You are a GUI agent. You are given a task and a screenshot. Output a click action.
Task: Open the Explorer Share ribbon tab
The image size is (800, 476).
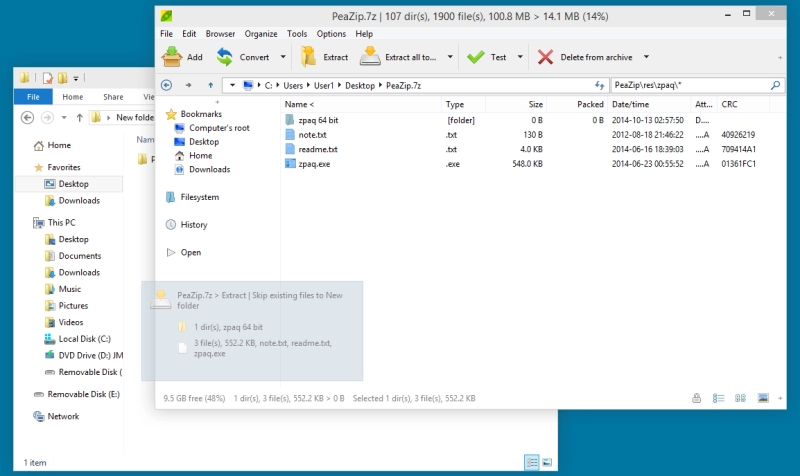pos(113,97)
